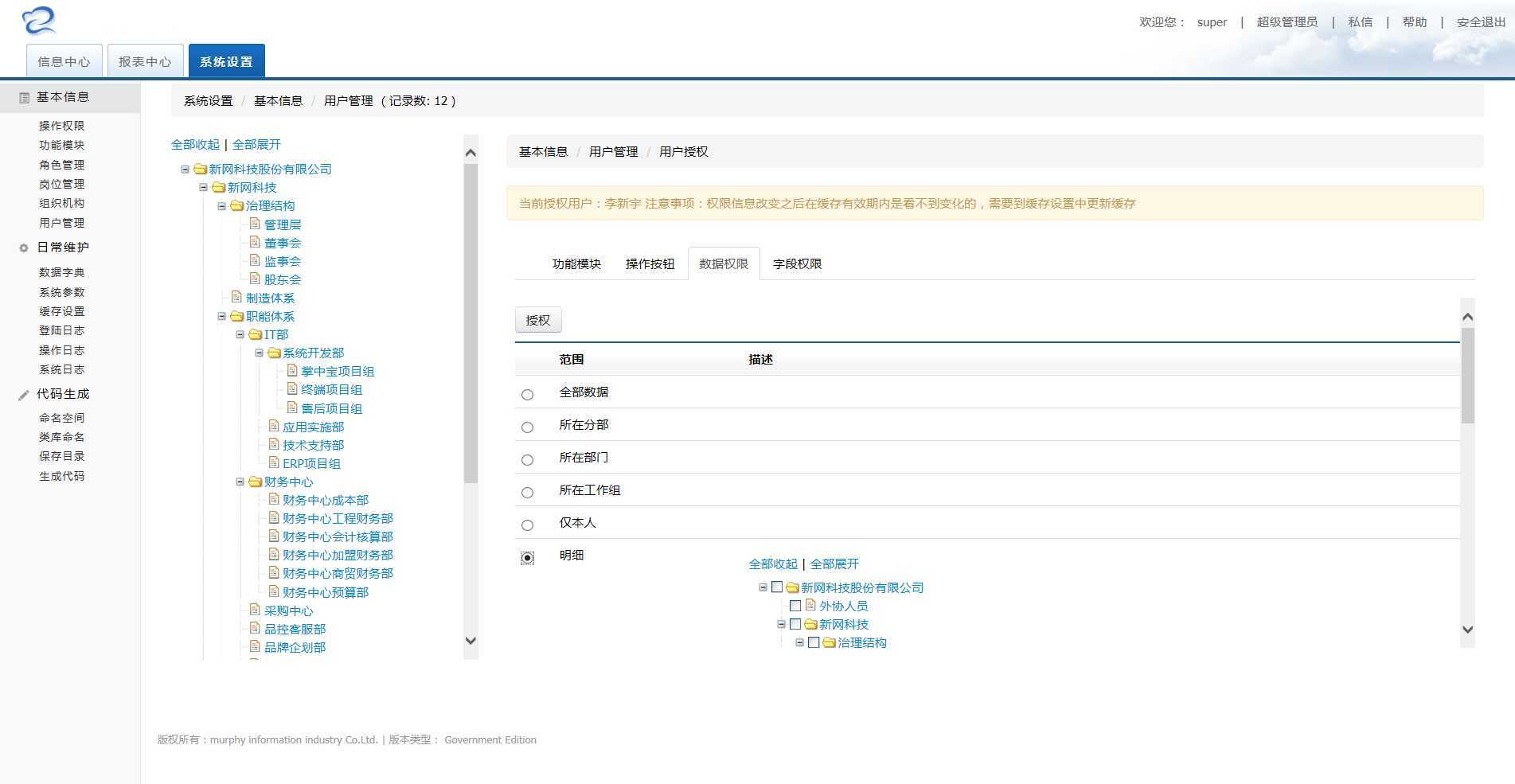Click the 日常维护 gear icon
Image resolution: width=1515 pixels, height=784 pixels.
24,248
